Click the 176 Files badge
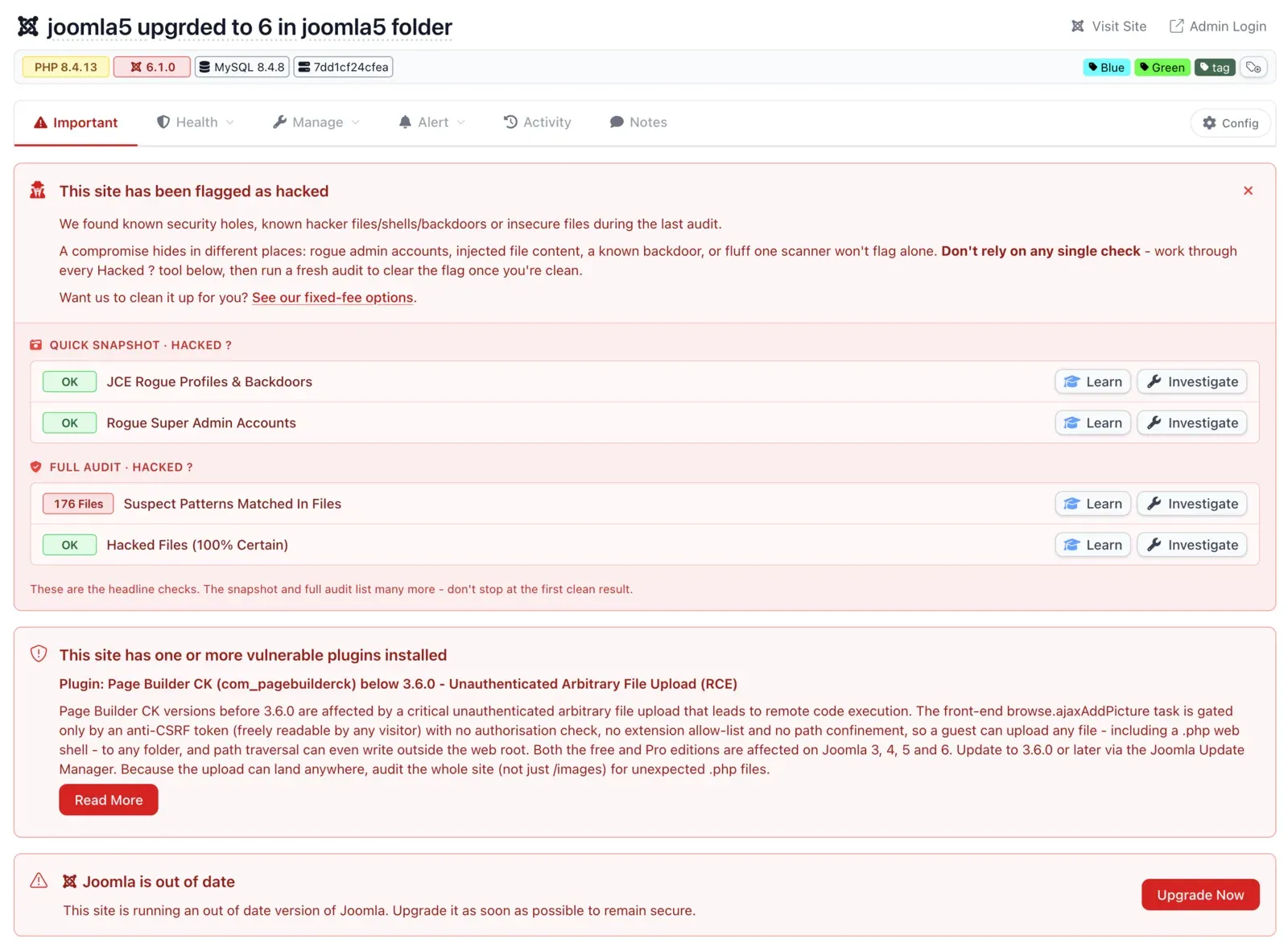 (x=78, y=504)
